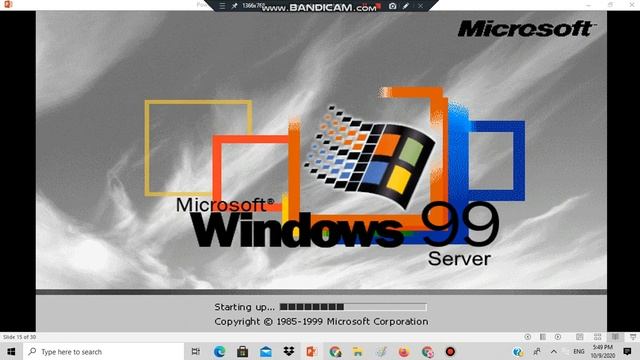Launch Microsoft Edge from the taskbar
Image resolution: width=640 pixels, height=360 pixels.
pos(219,351)
